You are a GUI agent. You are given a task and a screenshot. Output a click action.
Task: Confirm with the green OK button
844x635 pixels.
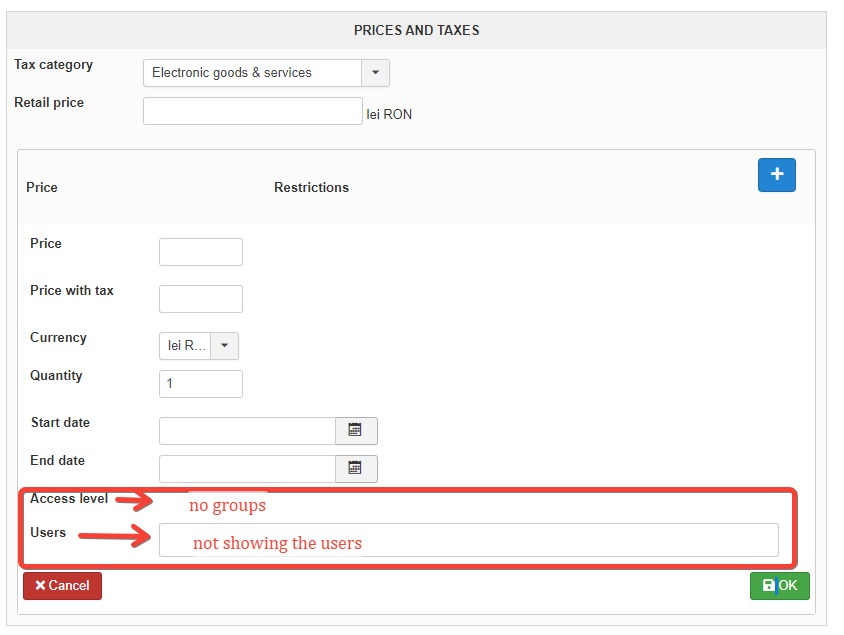tap(779, 586)
